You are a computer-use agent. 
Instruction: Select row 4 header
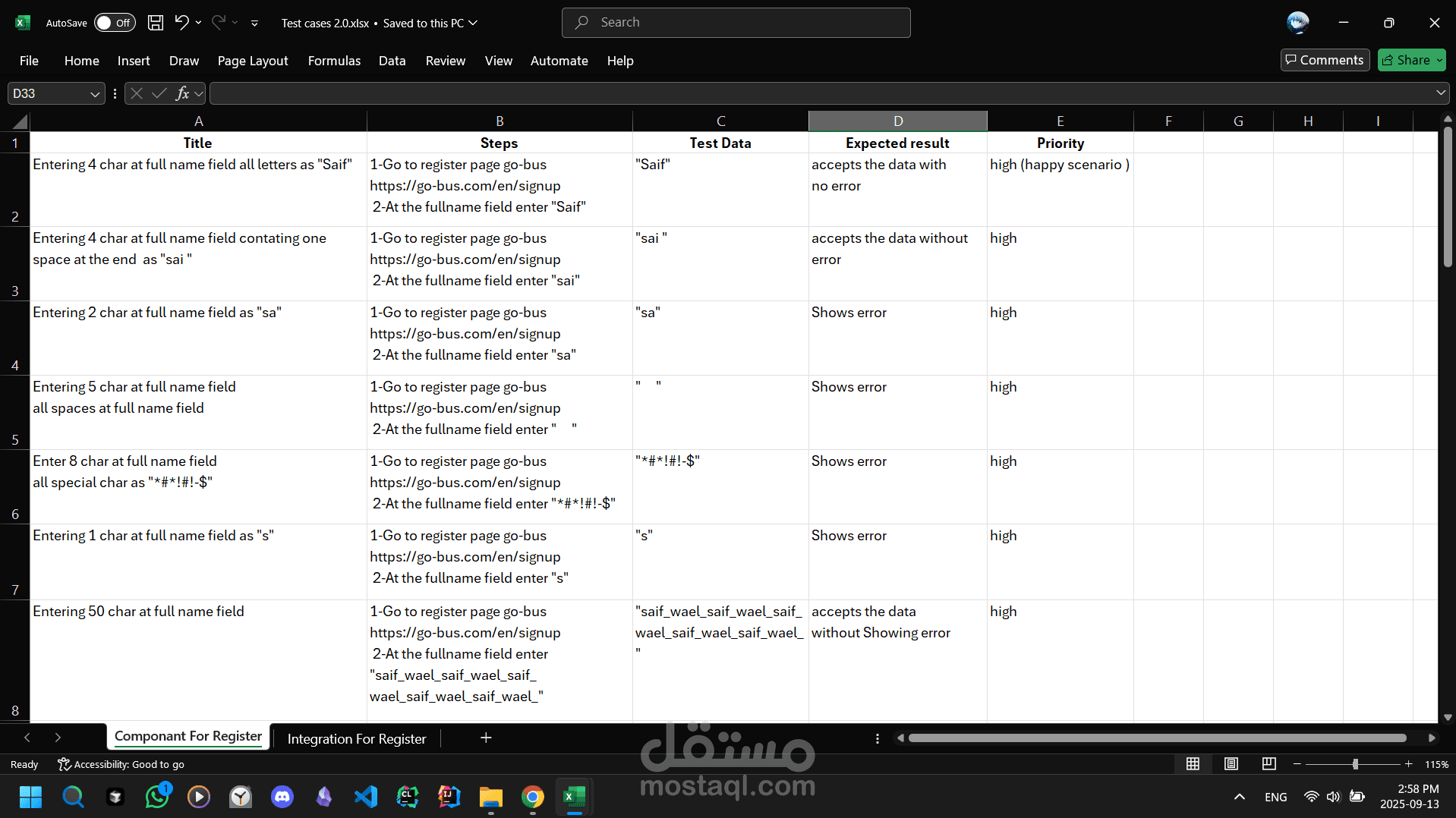pos(15,338)
